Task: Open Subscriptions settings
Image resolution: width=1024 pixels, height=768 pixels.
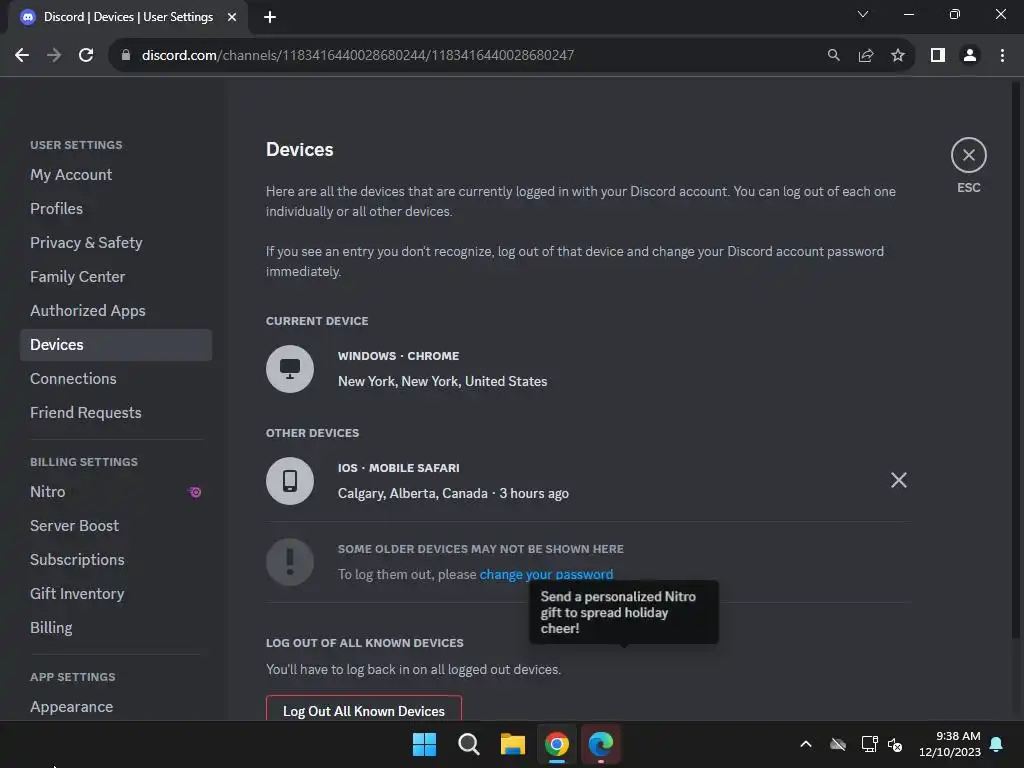Action: [116, 560]
